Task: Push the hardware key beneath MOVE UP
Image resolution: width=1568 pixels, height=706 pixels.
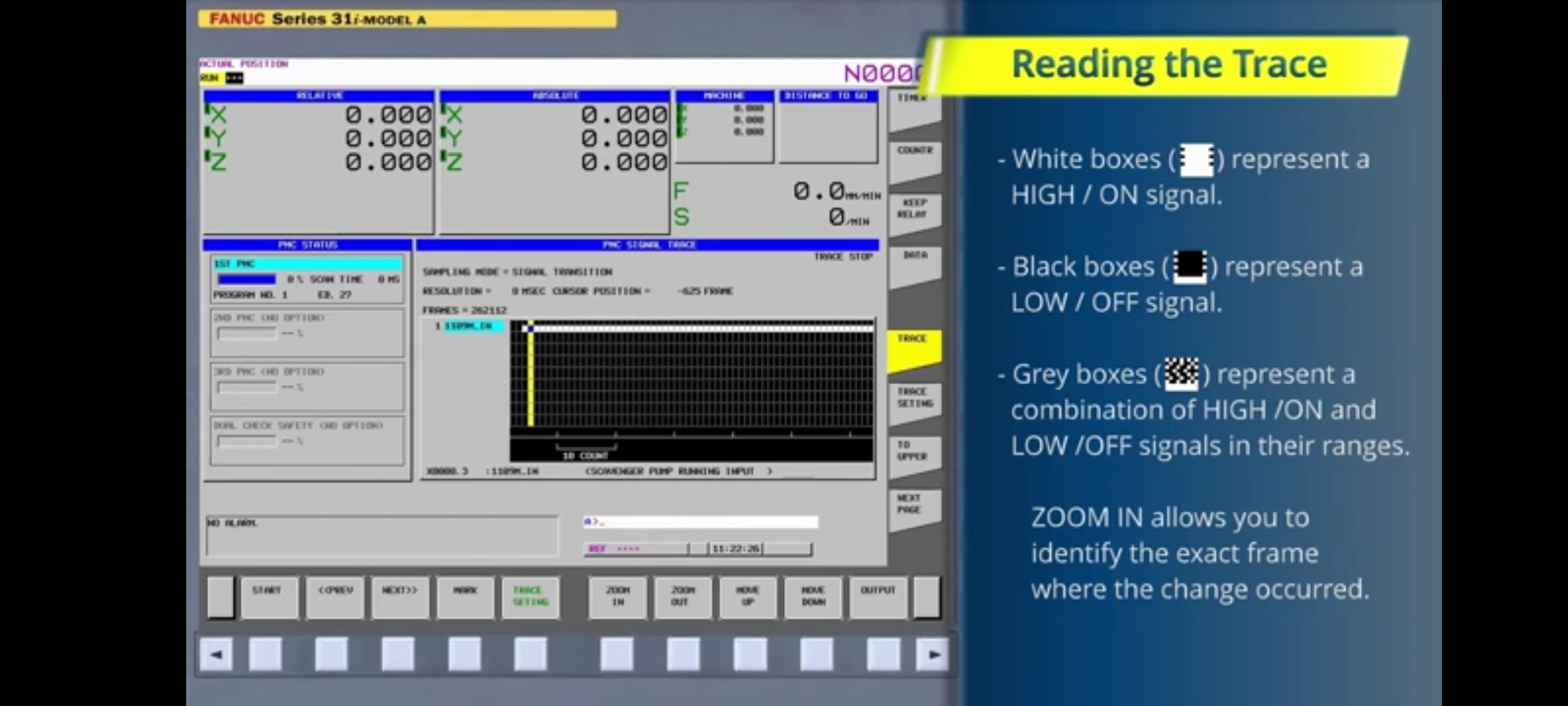Action: click(x=750, y=654)
